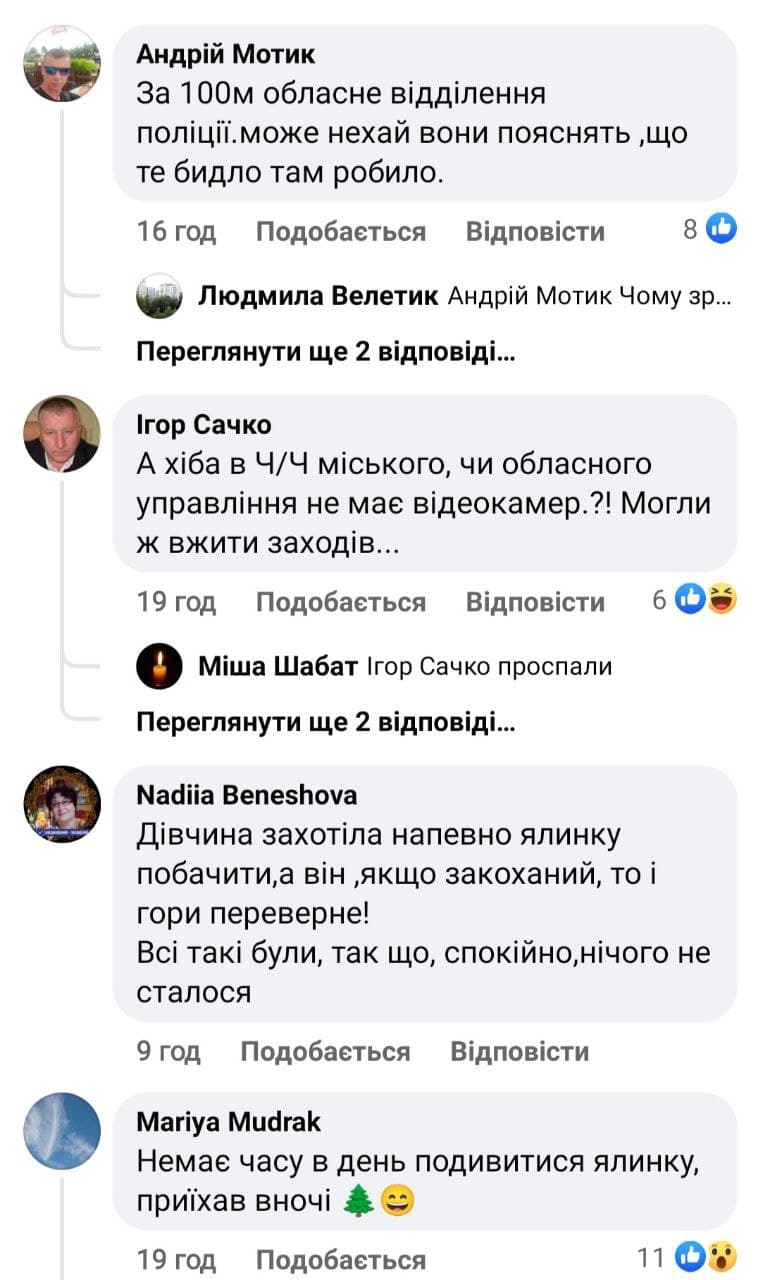761x1280 pixels.
Task: Reply to Ігор Сачко's comment
Action: tap(535, 602)
